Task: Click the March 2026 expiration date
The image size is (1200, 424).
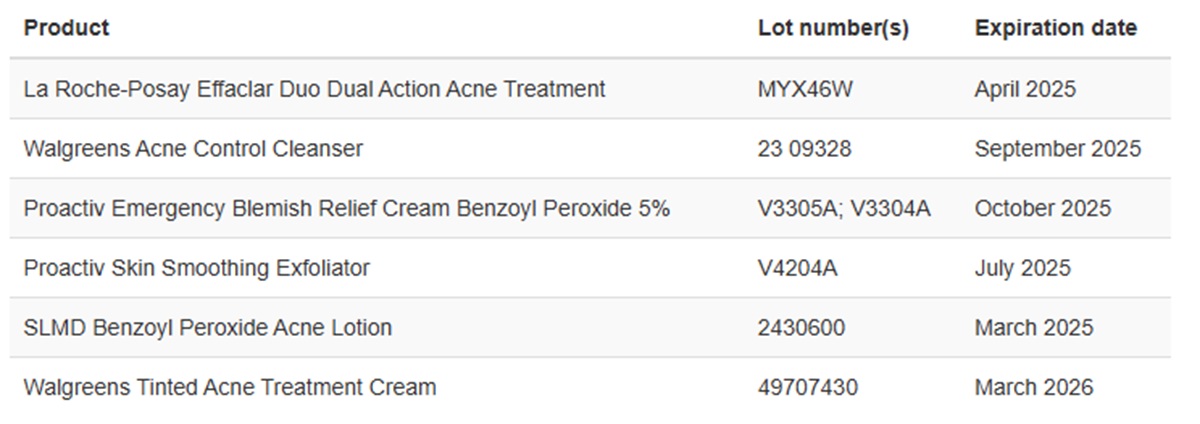Action: coord(1034,387)
